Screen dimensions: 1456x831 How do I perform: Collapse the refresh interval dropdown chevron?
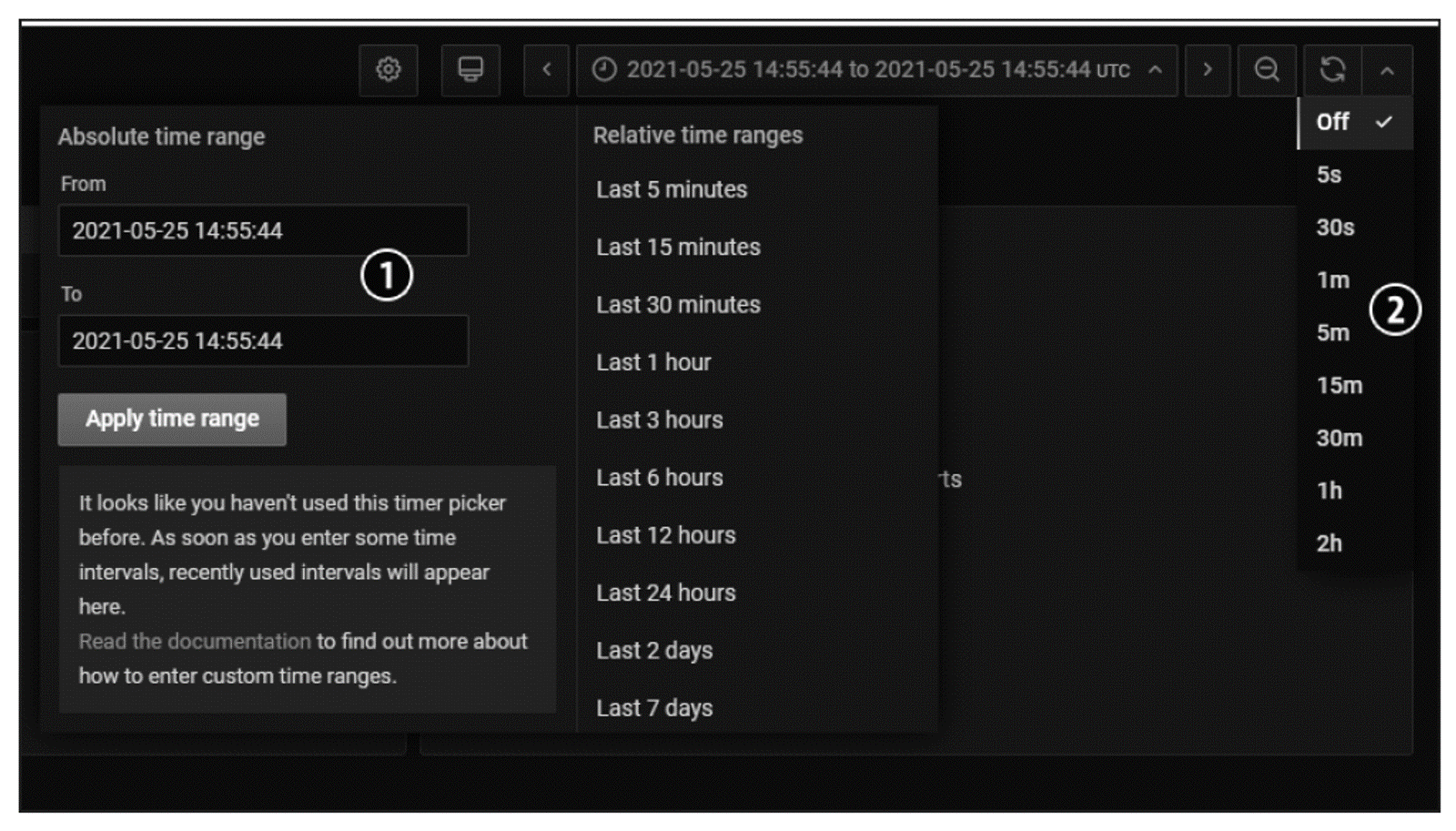[1387, 71]
